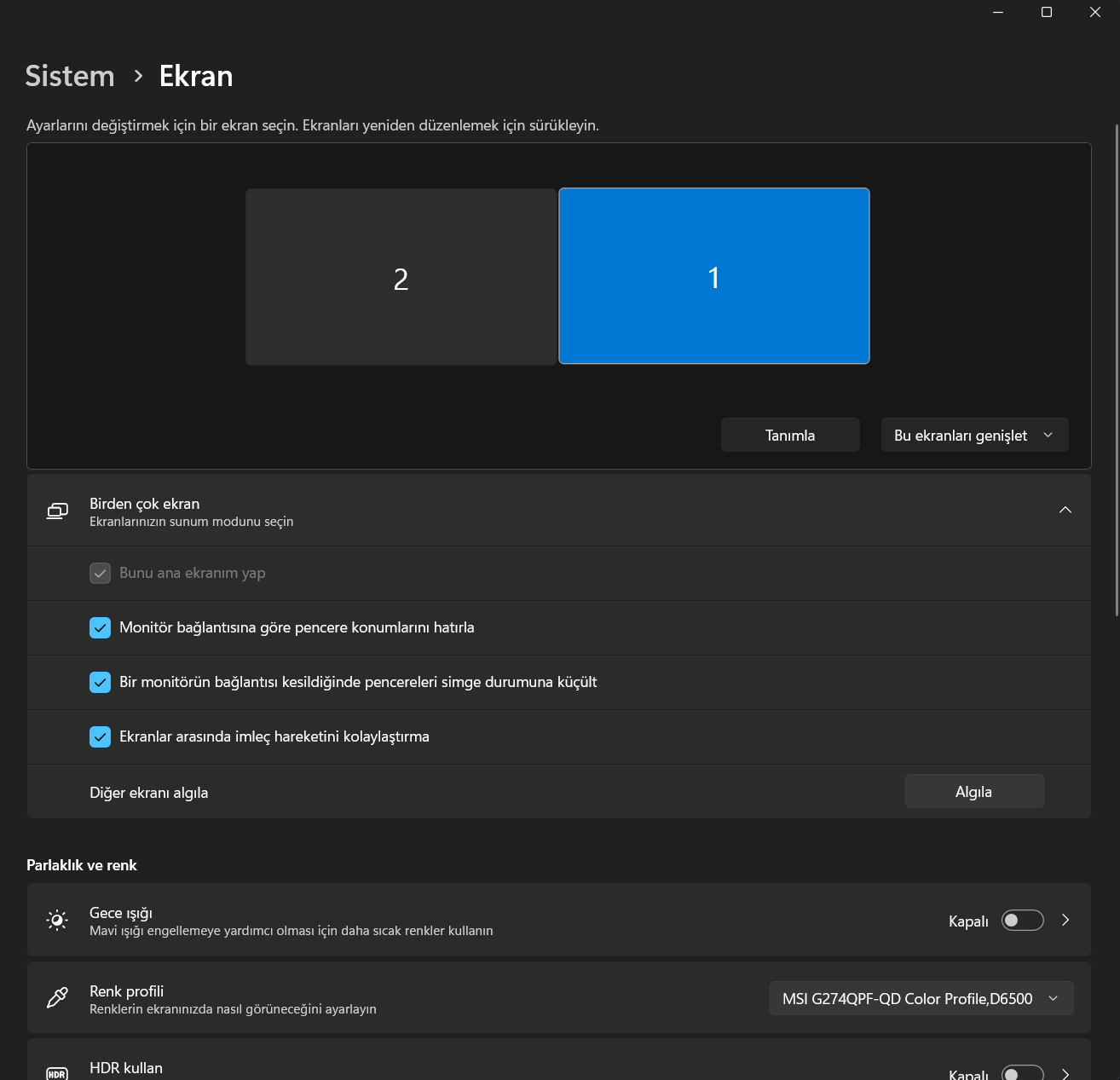Screen dimensions: 1120x1080
Task: Click the Renk profili eyedropper icon
Action: point(57,998)
